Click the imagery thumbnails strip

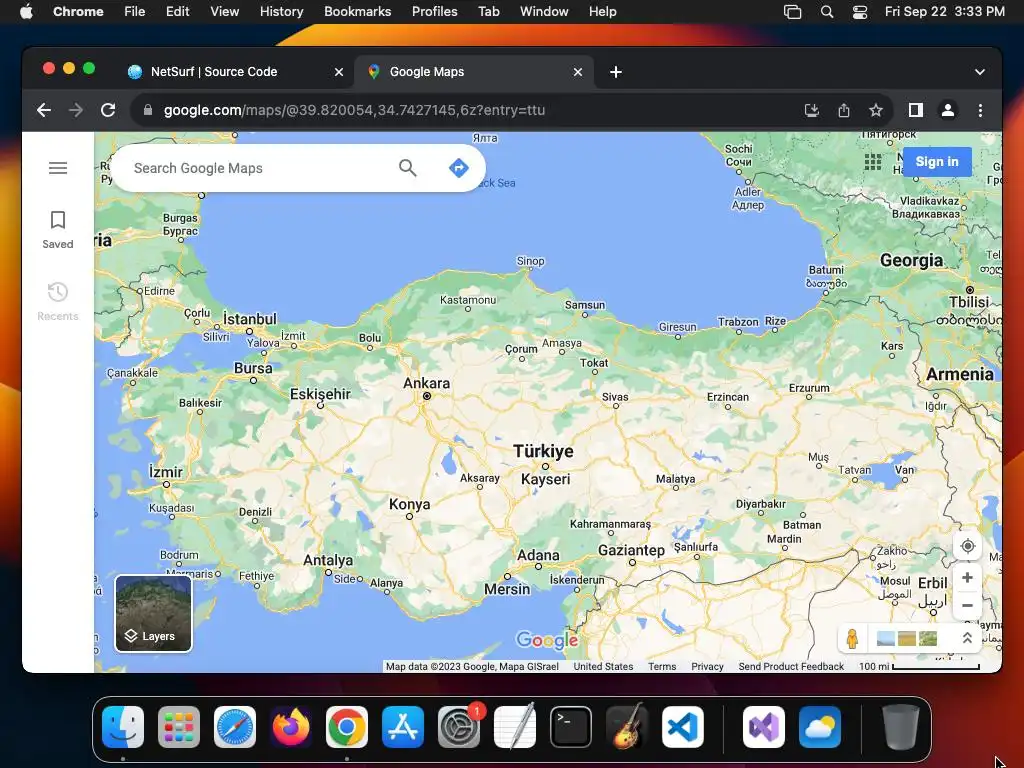pyautogui.click(x=906, y=639)
